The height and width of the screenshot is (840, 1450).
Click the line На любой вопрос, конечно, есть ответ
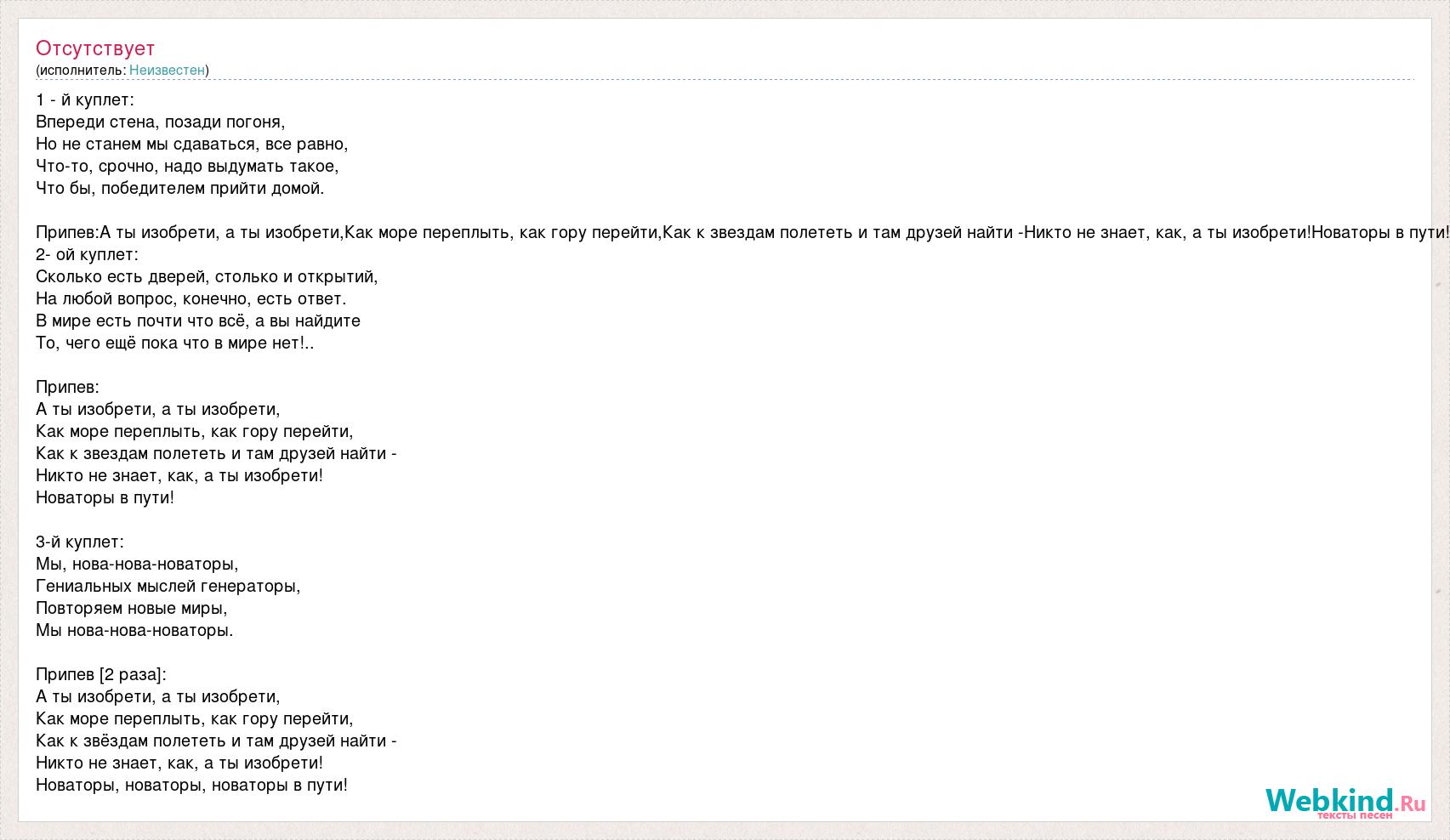click(x=191, y=298)
